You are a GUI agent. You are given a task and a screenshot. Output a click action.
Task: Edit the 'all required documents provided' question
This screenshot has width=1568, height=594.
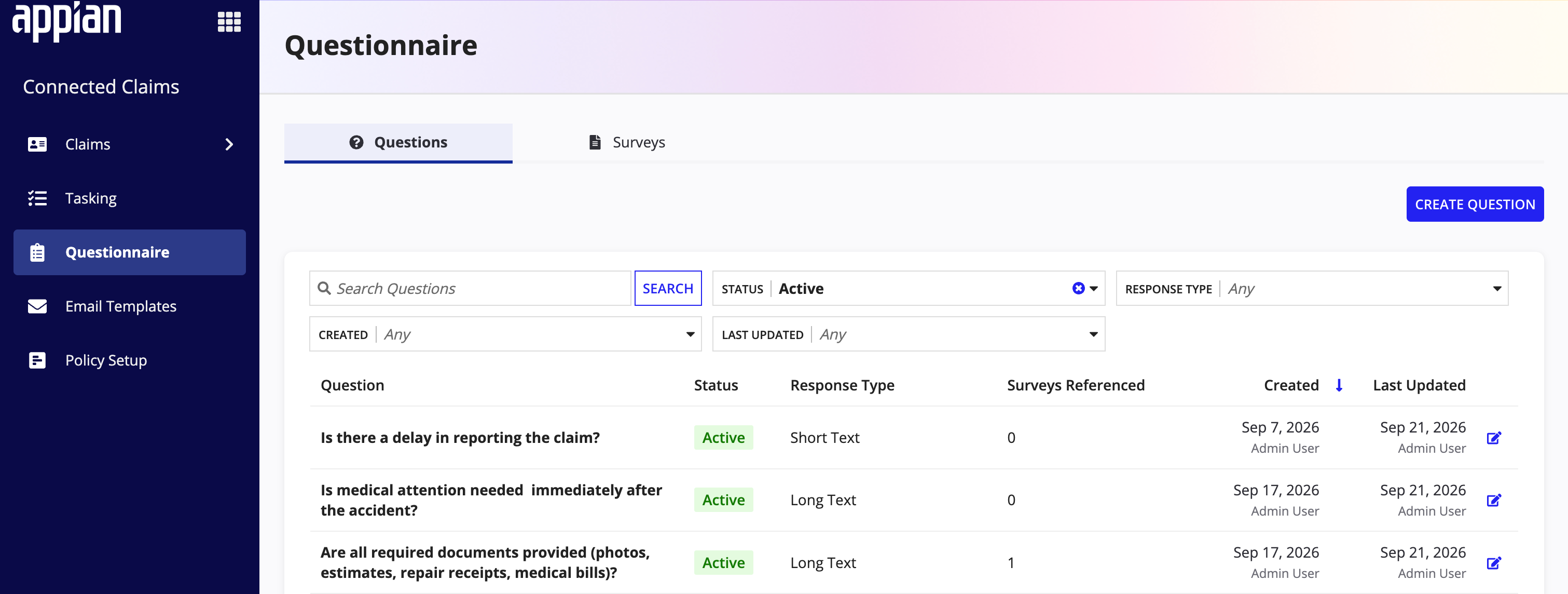[1494, 562]
